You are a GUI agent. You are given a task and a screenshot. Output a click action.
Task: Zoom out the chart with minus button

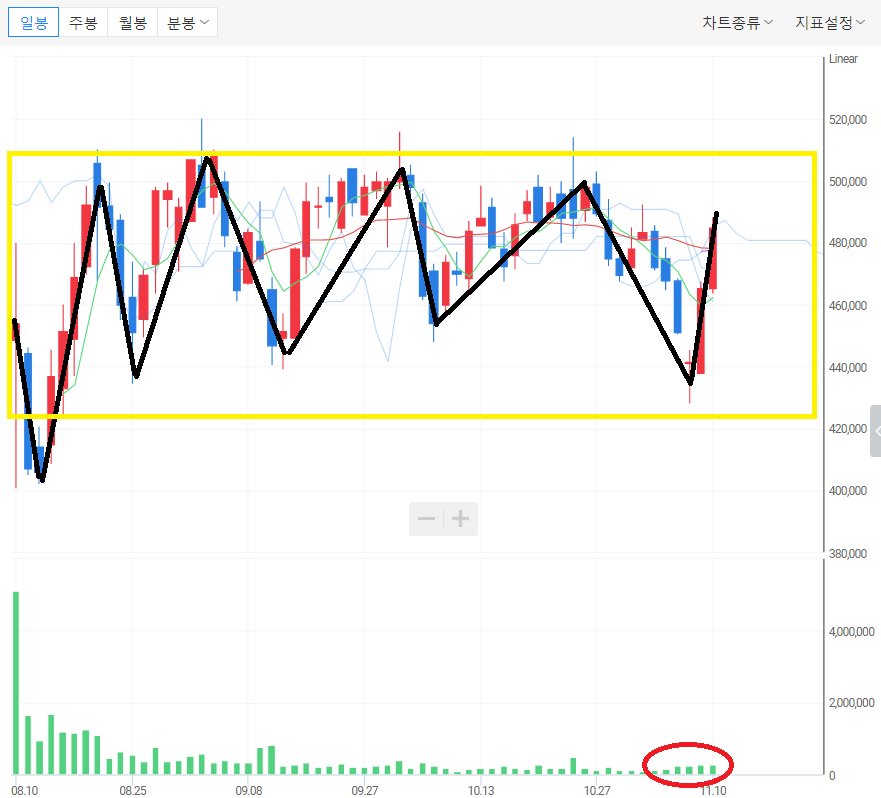point(426,518)
